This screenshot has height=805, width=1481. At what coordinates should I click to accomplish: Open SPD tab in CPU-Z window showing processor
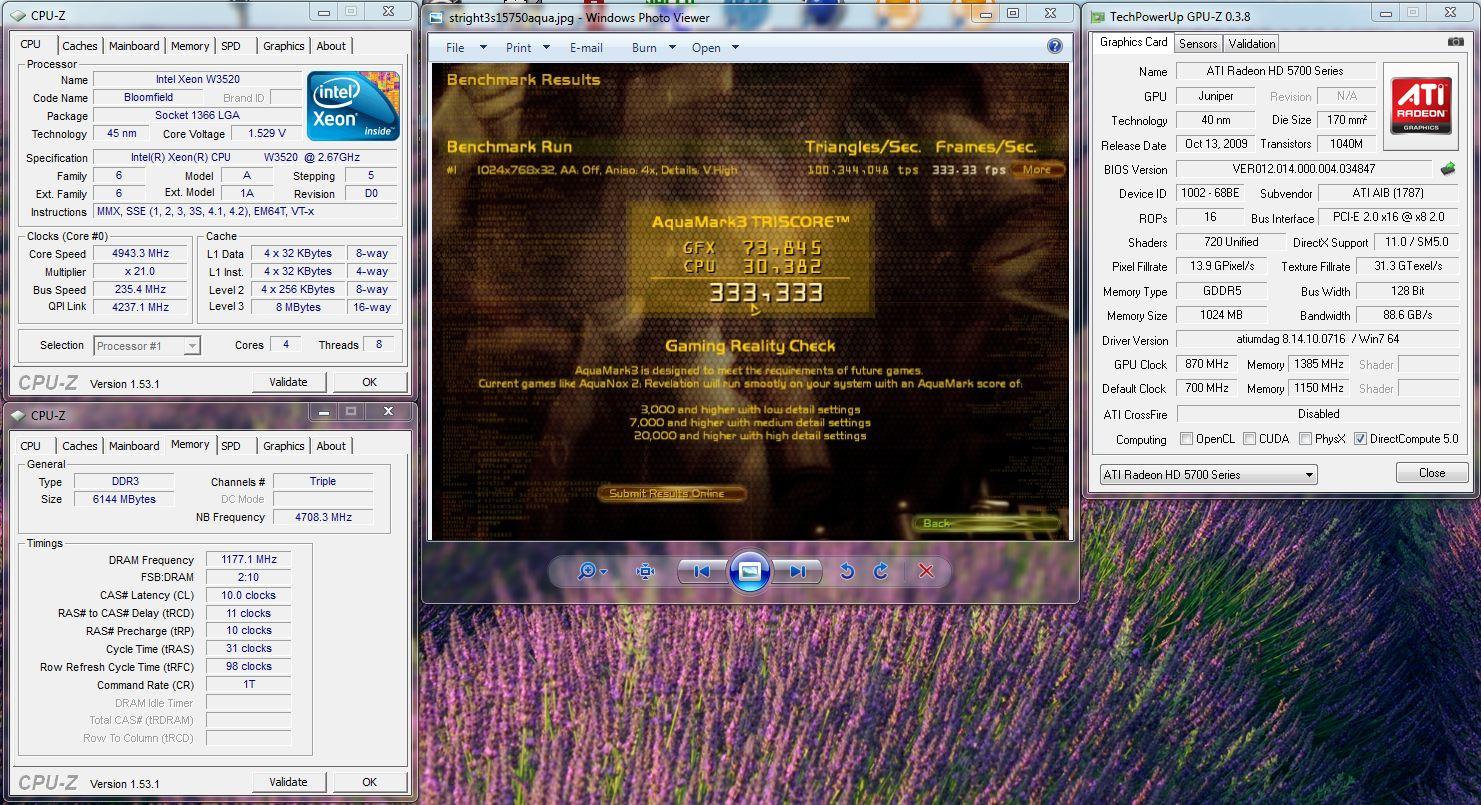pyautogui.click(x=231, y=46)
